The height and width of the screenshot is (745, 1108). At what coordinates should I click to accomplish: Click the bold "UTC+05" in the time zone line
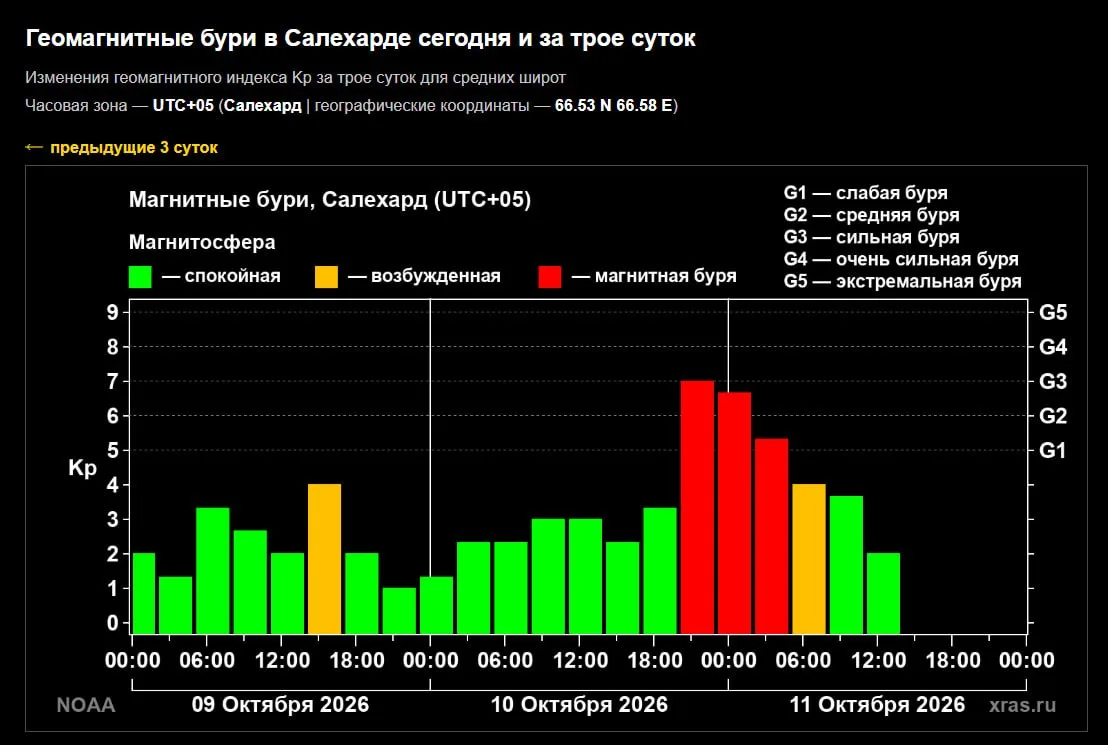pyautogui.click(x=183, y=106)
